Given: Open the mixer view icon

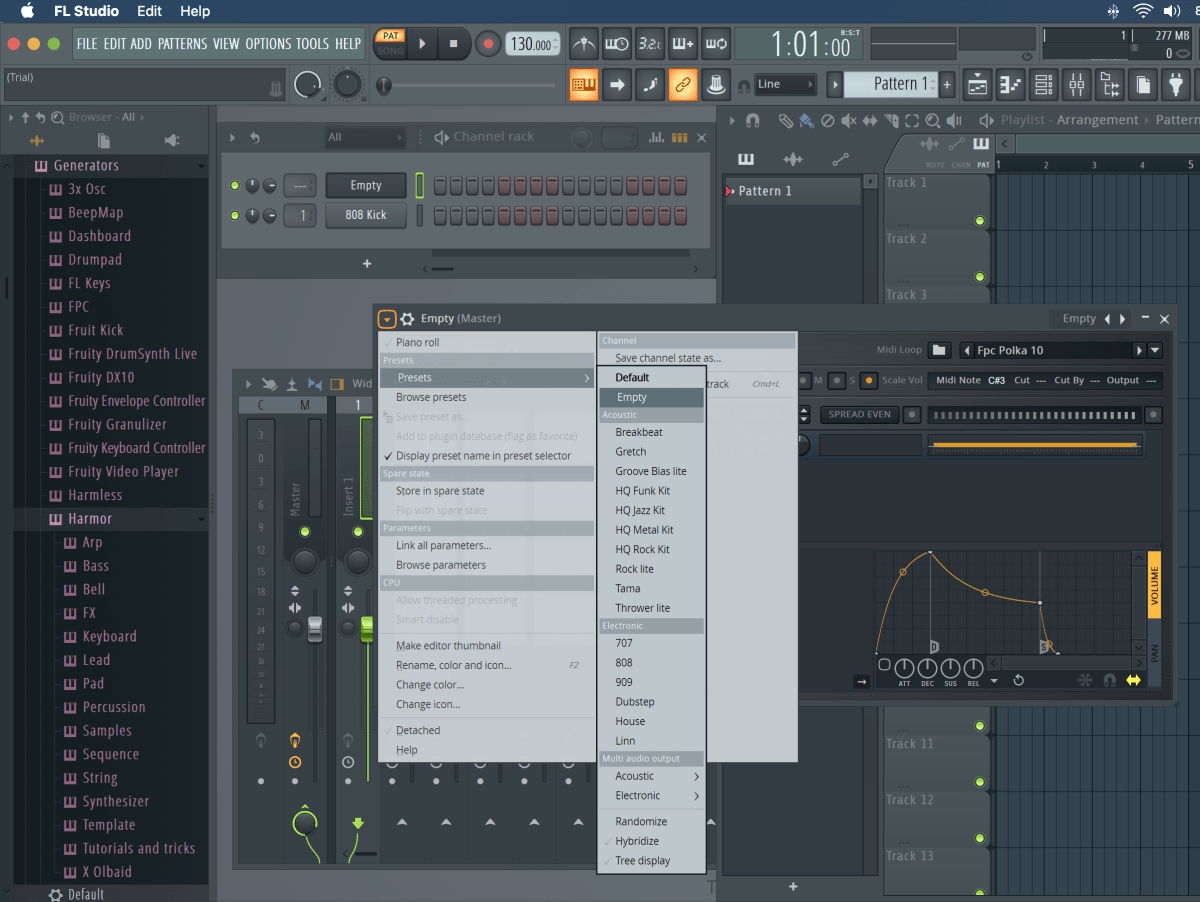Looking at the screenshot, I should pos(1076,85).
